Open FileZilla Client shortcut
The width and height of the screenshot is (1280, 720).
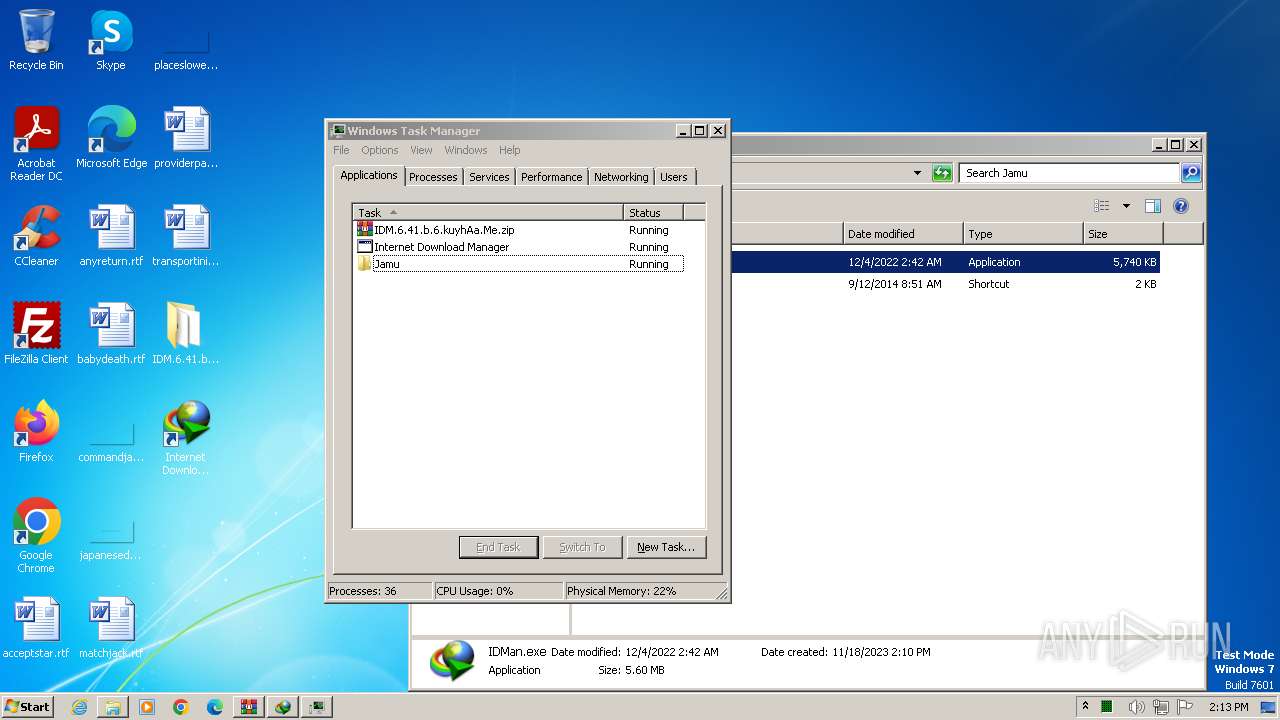pos(36,334)
